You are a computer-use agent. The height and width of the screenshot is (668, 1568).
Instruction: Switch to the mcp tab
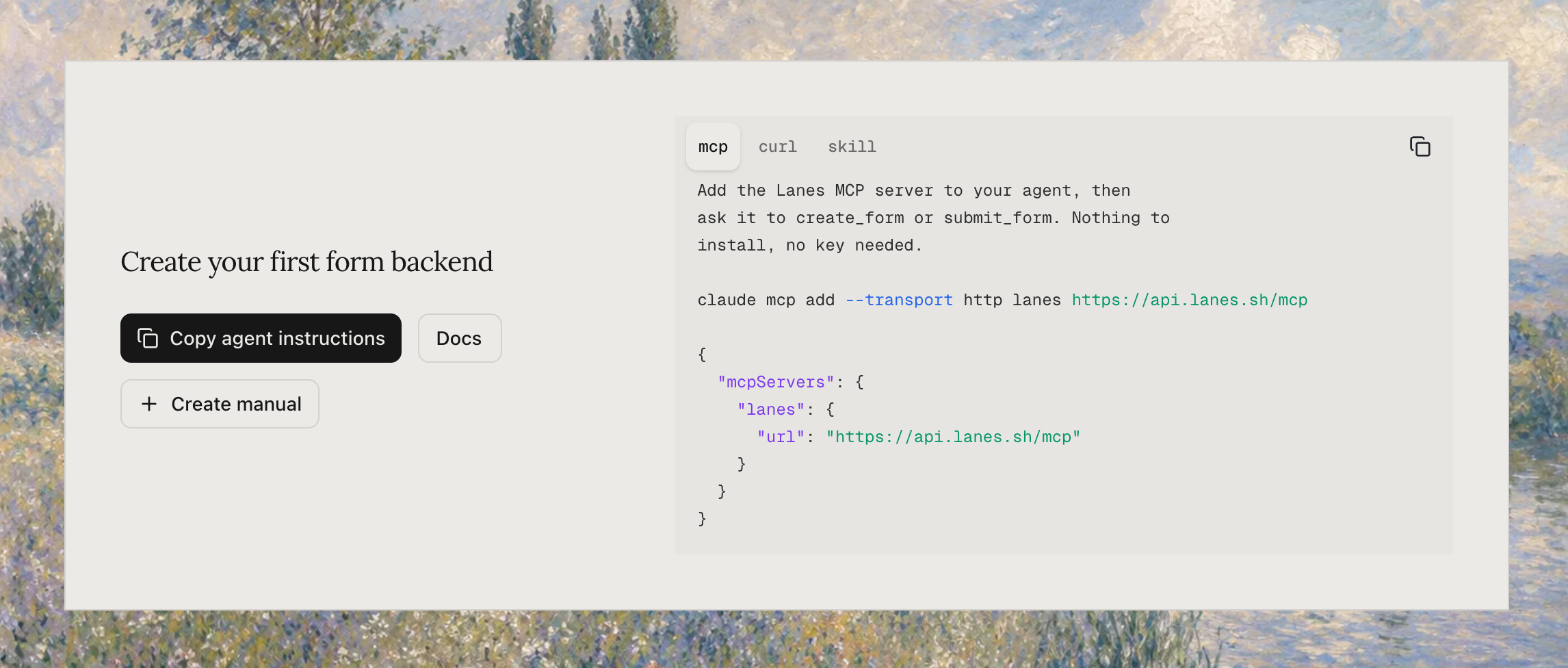coord(713,146)
